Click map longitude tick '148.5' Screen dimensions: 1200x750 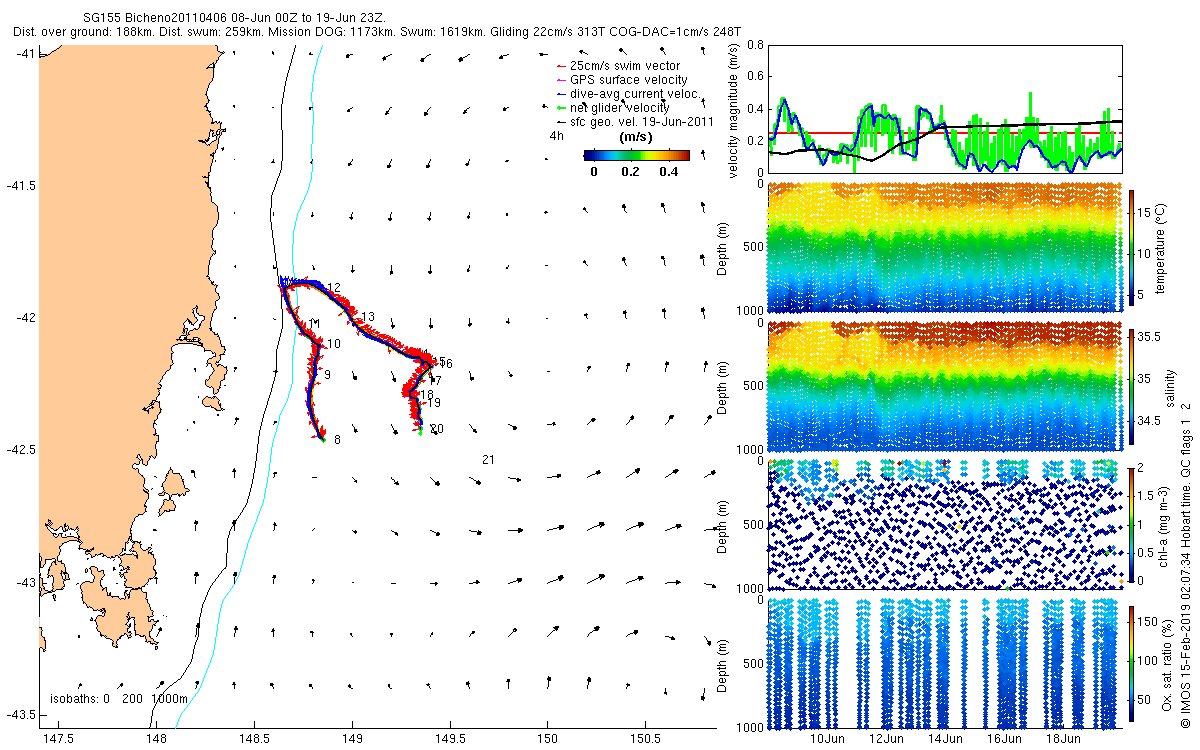tap(254, 739)
